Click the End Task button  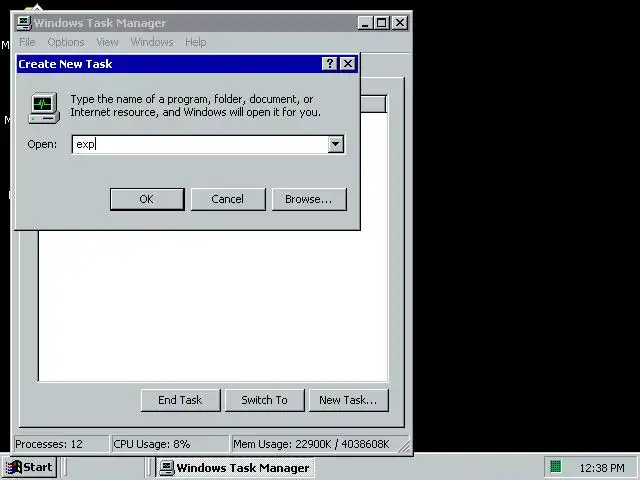(180, 400)
